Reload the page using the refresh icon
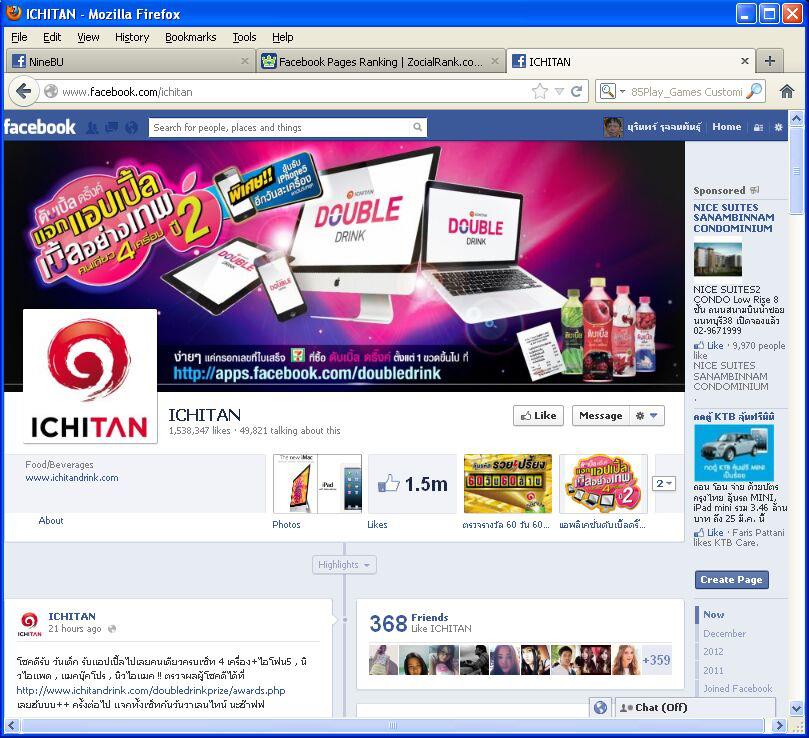Viewport: 809px width, 738px height. pos(577,91)
